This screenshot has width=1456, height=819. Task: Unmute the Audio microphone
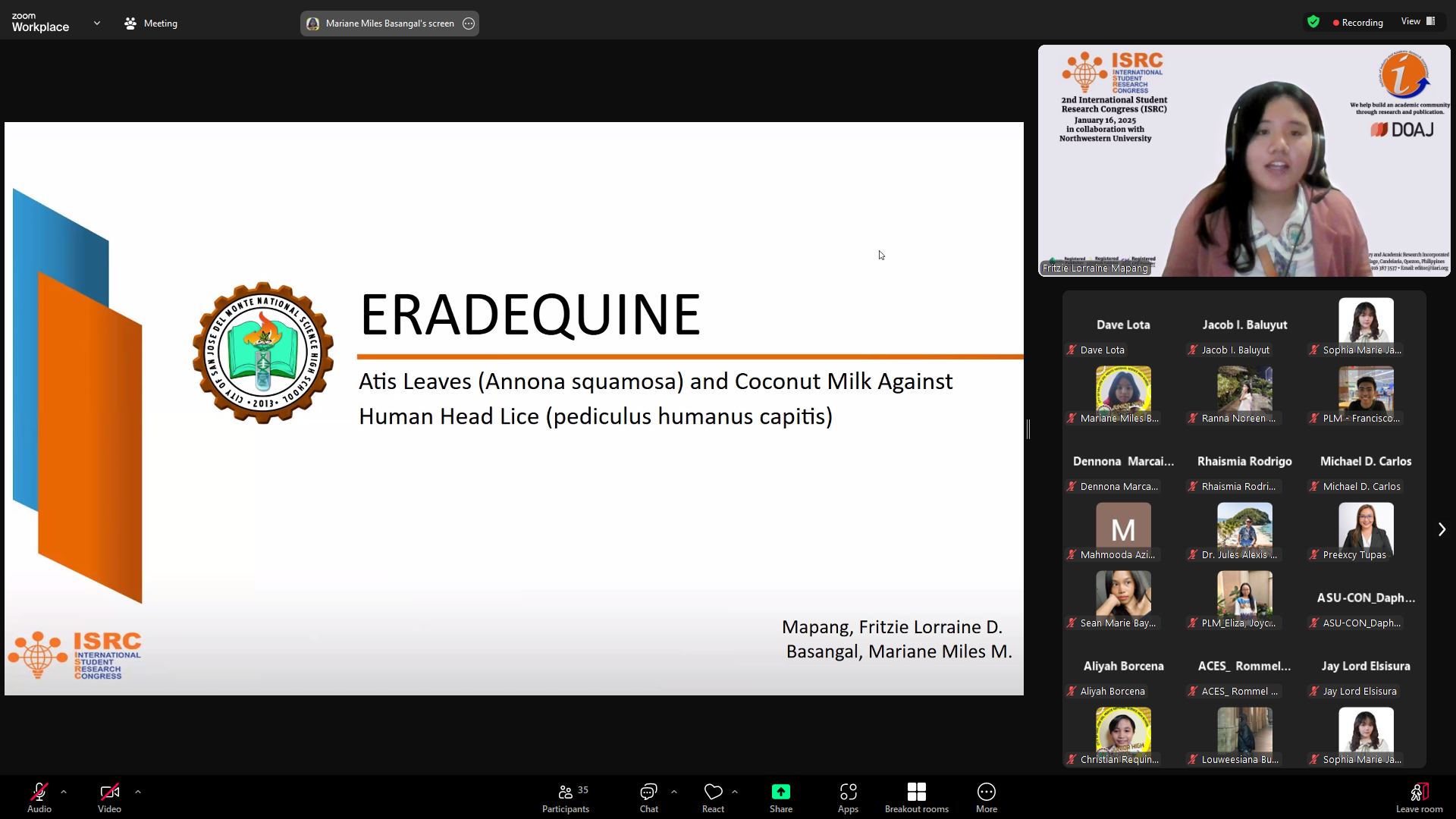click(39, 798)
